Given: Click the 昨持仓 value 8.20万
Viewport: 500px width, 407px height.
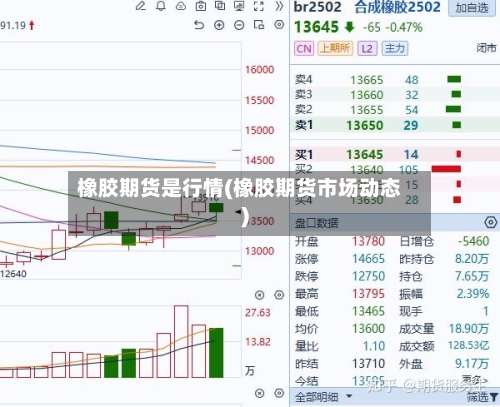Looking at the screenshot, I should click(472, 259).
